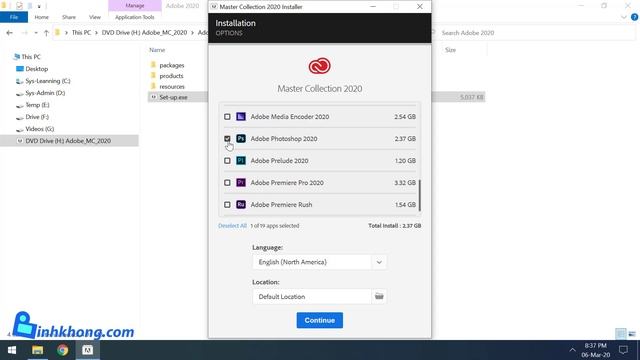The height and width of the screenshot is (360, 640).
Task: Uncheck the Adobe Photoshop 2020 checkbox
Action: tap(227, 139)
